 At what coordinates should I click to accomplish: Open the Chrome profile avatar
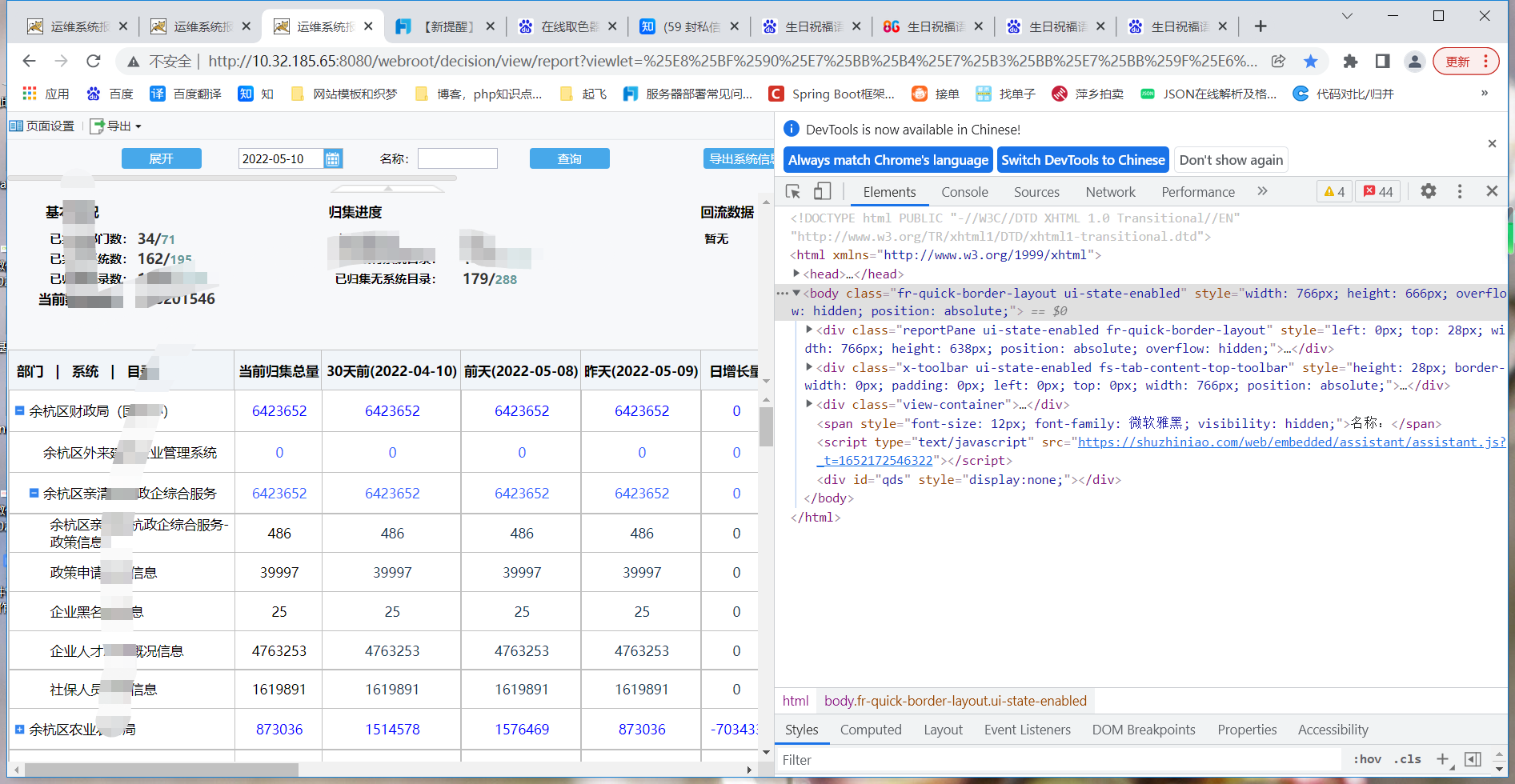coord(1414,61)
